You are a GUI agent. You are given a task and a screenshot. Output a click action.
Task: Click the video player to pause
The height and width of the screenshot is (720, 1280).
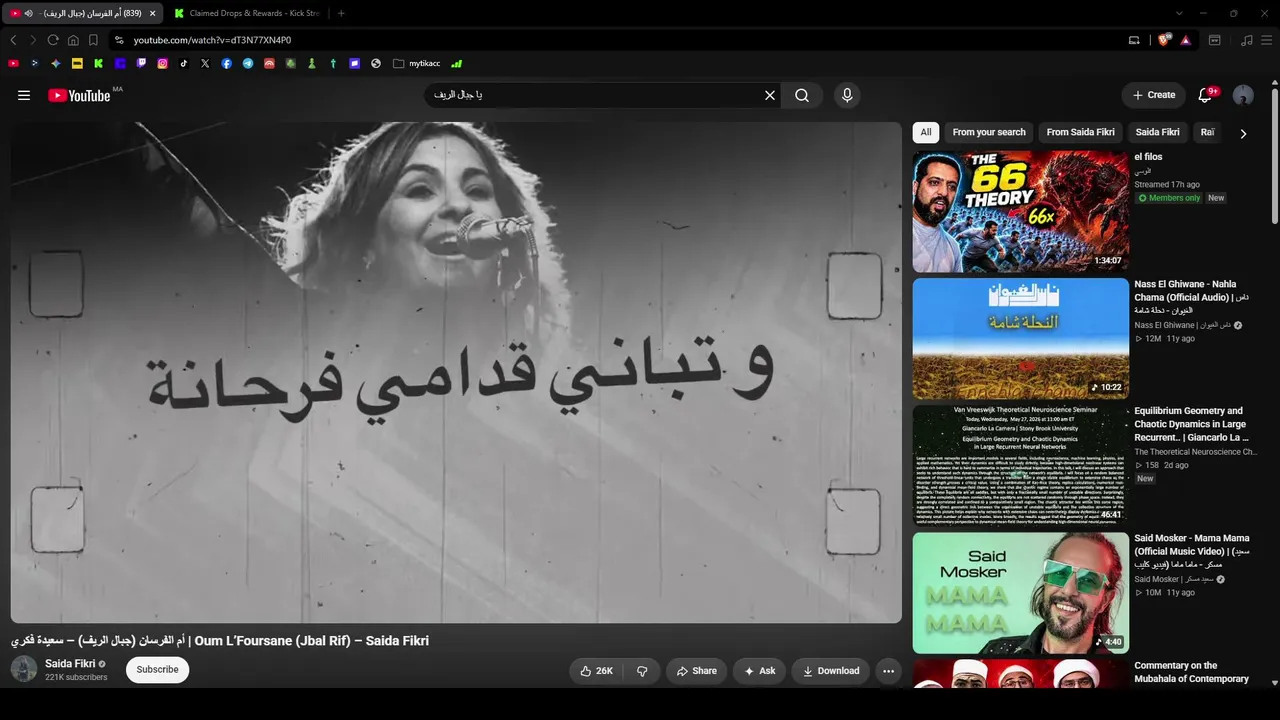coord(456,372)
